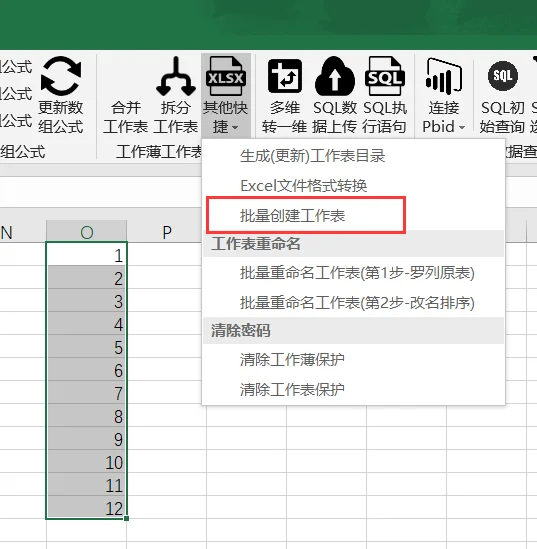Click the cell containing 4
The image size is (537, 549).
coord(86,323)
